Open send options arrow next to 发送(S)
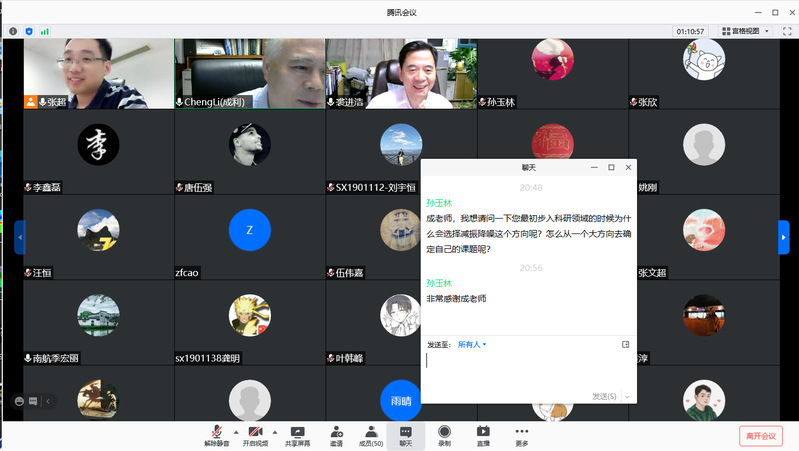 (x=628, y=397)
